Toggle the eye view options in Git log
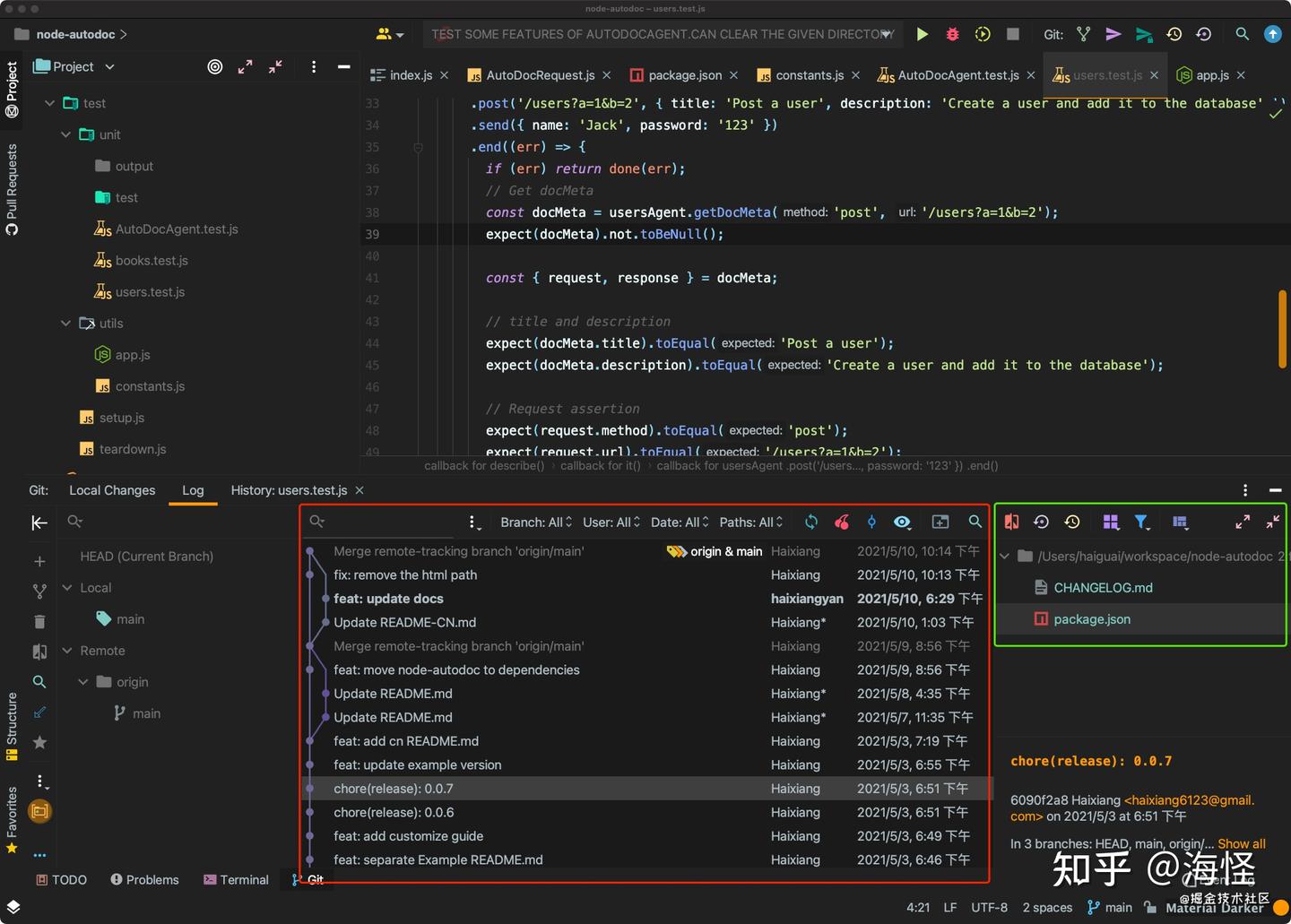Viewport: 1291px width, 924px height. [x=902, y=522]
